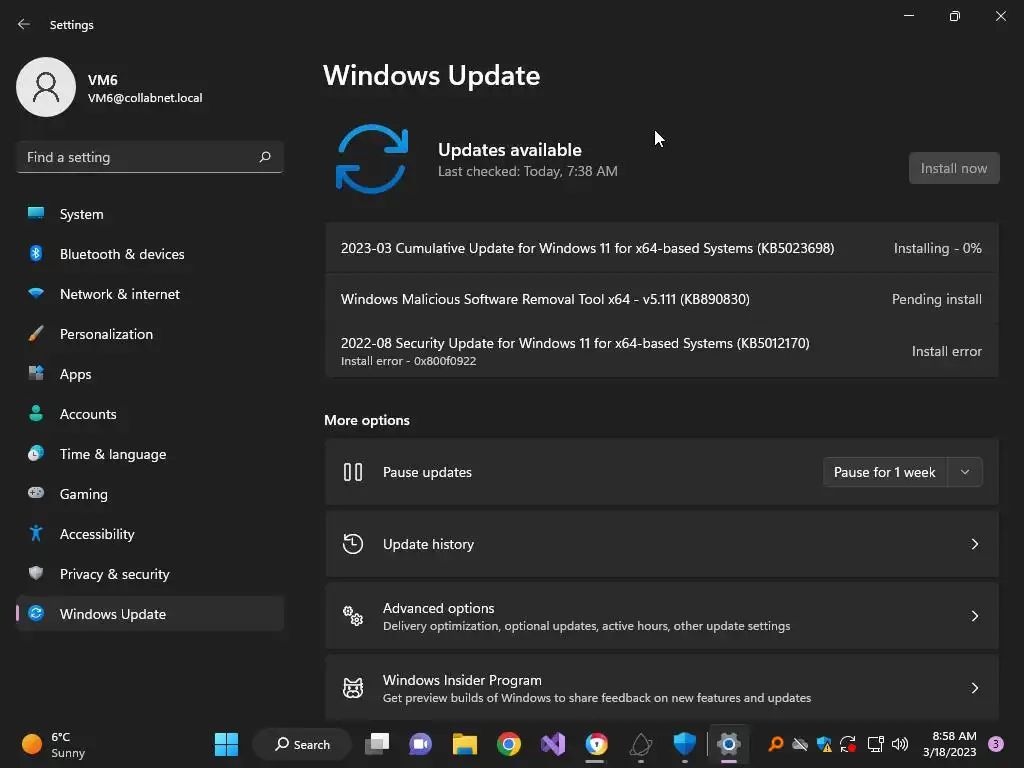
Task: Expand the Update history chevron
Action: [x=974, y=544]
